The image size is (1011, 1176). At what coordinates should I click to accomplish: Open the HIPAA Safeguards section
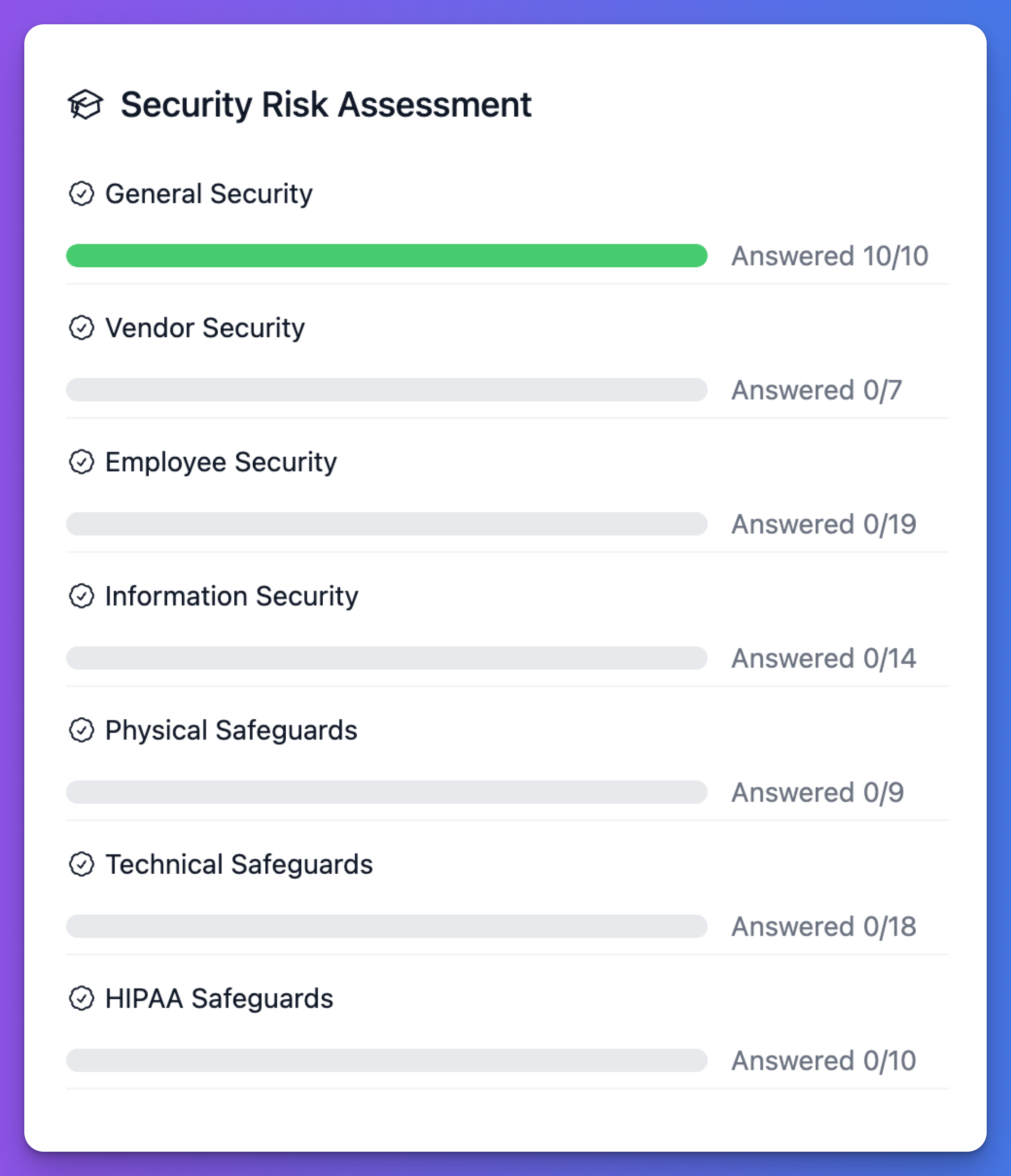click(x=219, y=999)
